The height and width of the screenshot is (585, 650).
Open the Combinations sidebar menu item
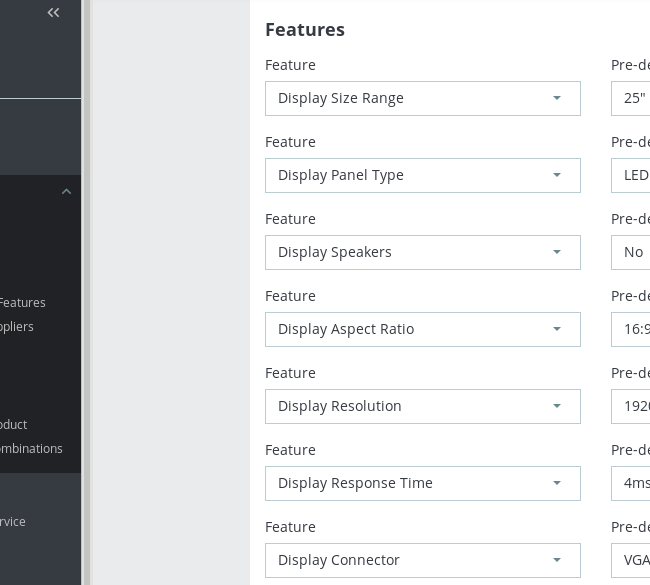(x=31, y=448)
